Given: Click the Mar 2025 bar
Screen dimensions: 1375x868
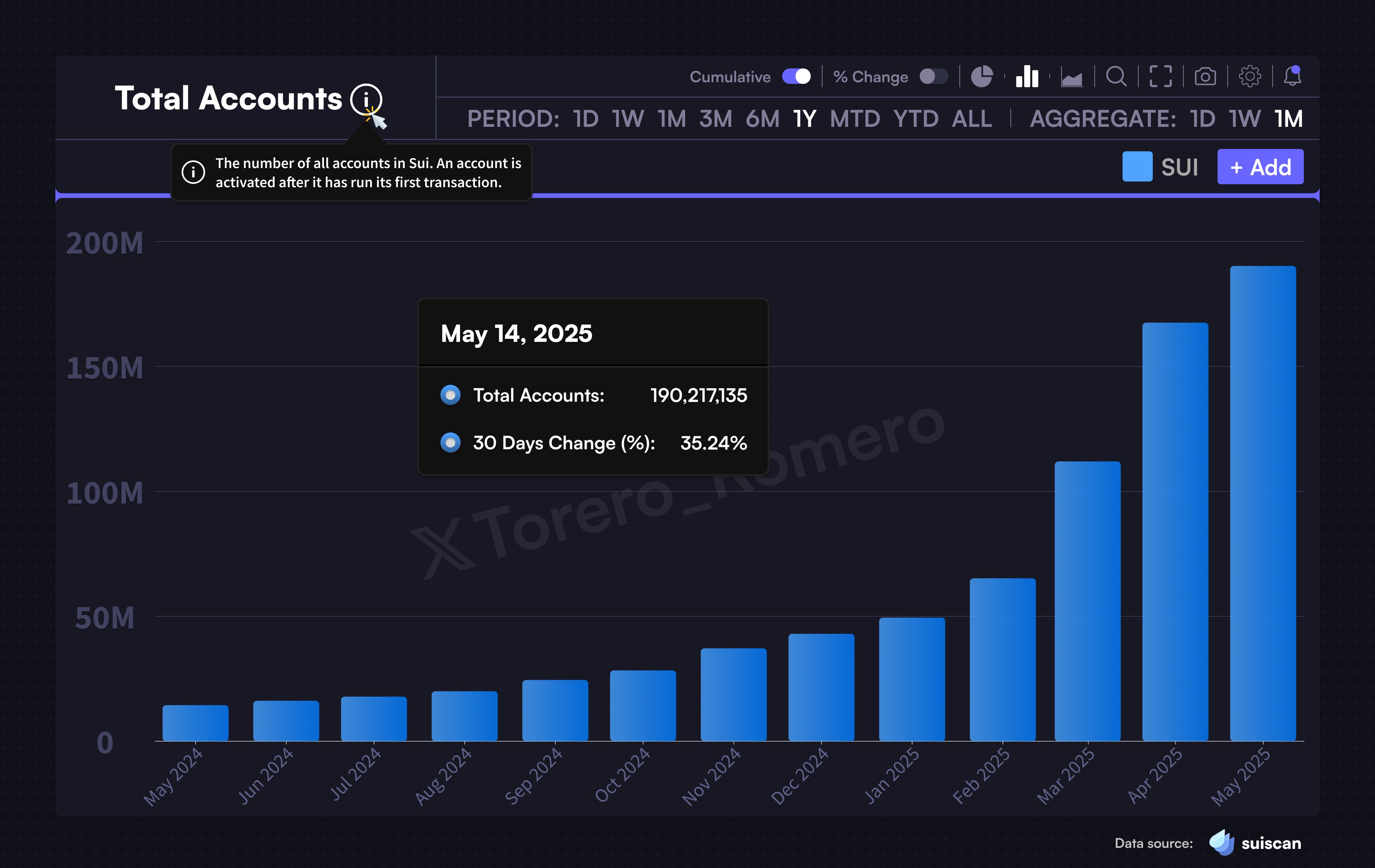Looking at the screenshot, I should (1087, 601).
